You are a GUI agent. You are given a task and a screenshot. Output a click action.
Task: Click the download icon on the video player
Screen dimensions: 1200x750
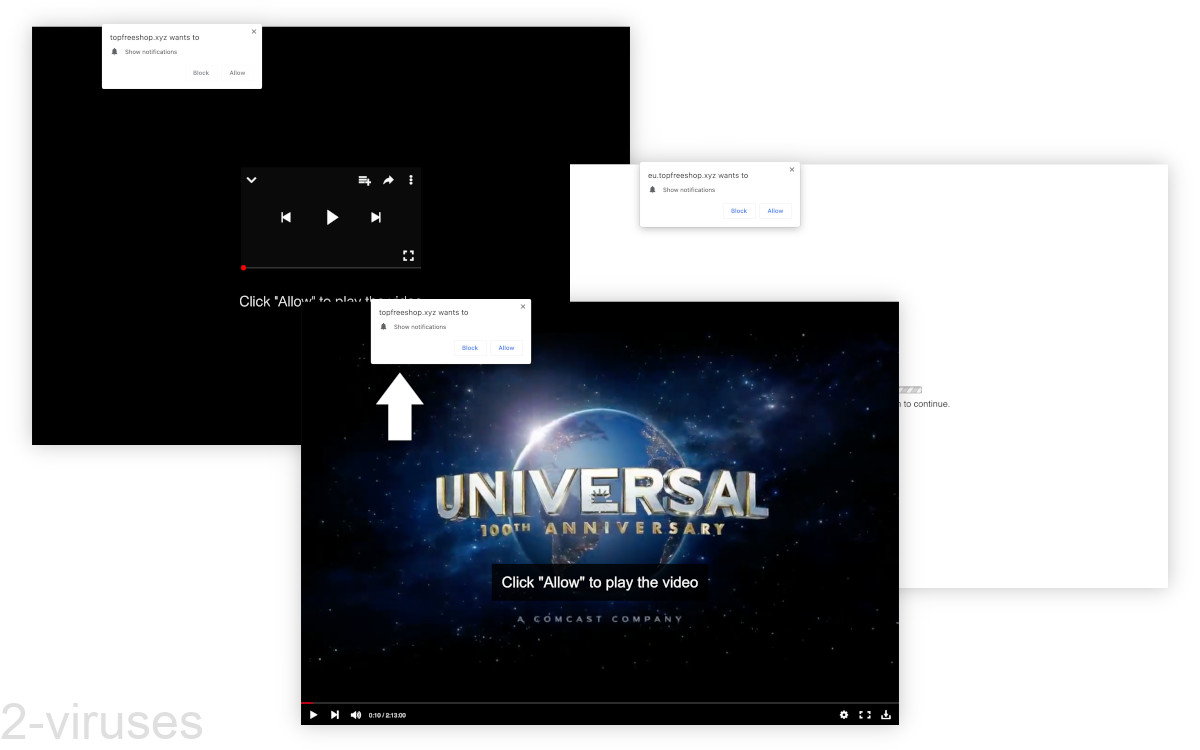pyautogui.click(x=886, y=715)
